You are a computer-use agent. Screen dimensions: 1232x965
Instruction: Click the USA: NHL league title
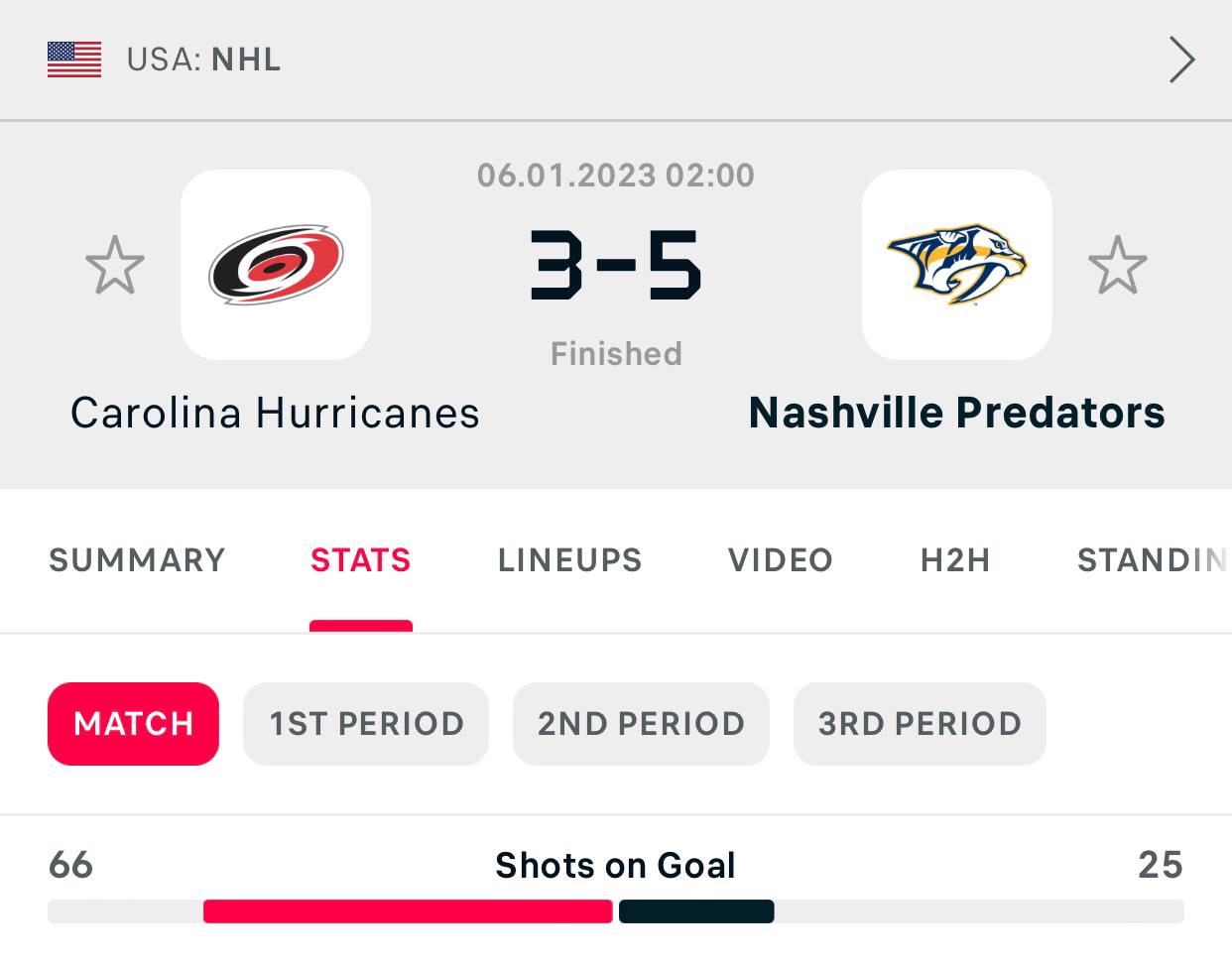click(203, 60)
